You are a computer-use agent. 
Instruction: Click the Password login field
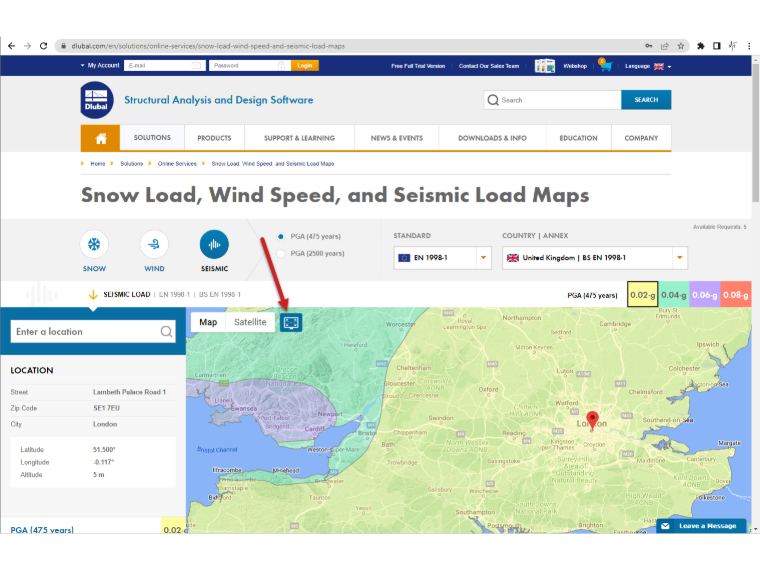point(250,65)
